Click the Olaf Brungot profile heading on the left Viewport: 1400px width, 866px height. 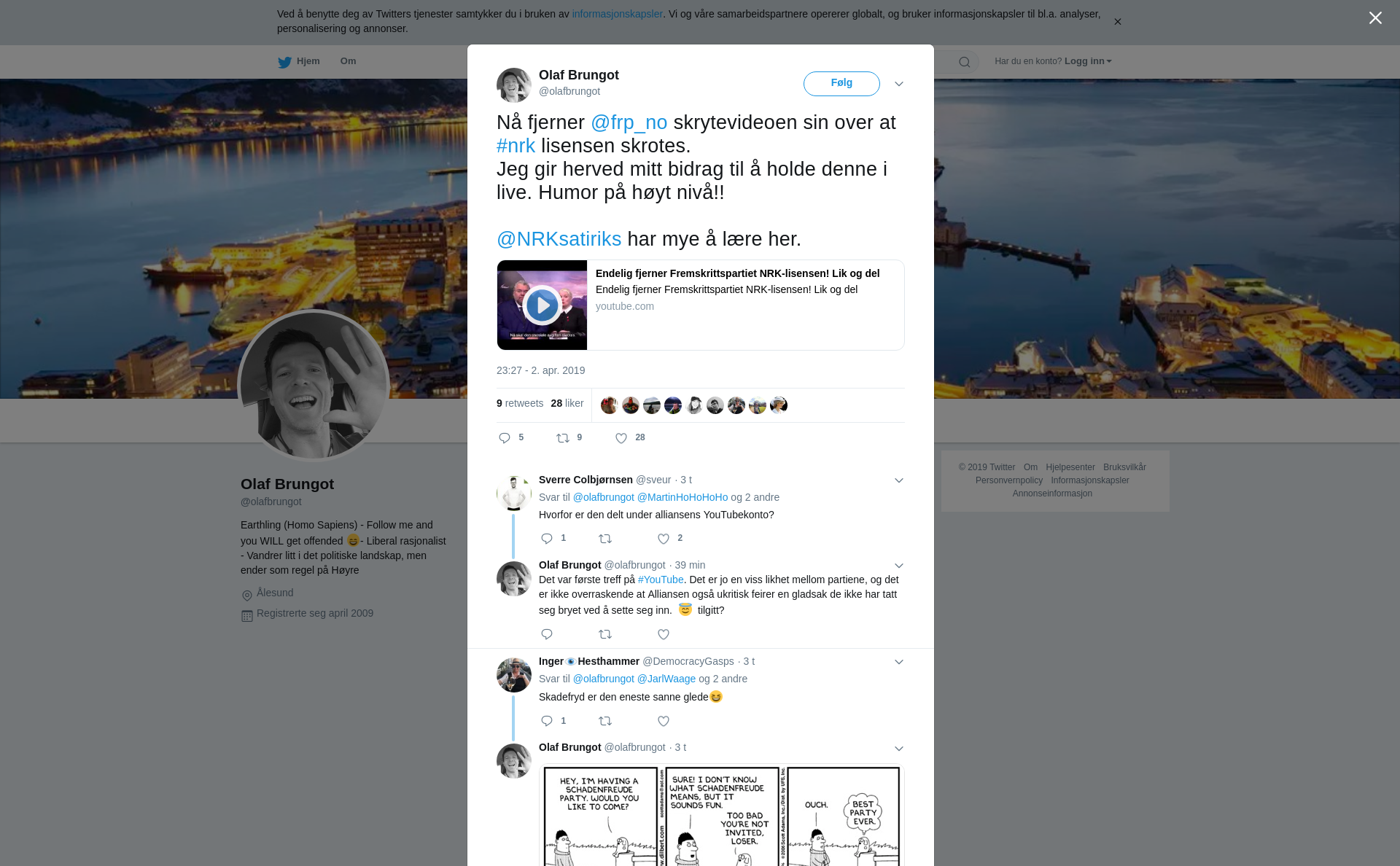point(287,484)
